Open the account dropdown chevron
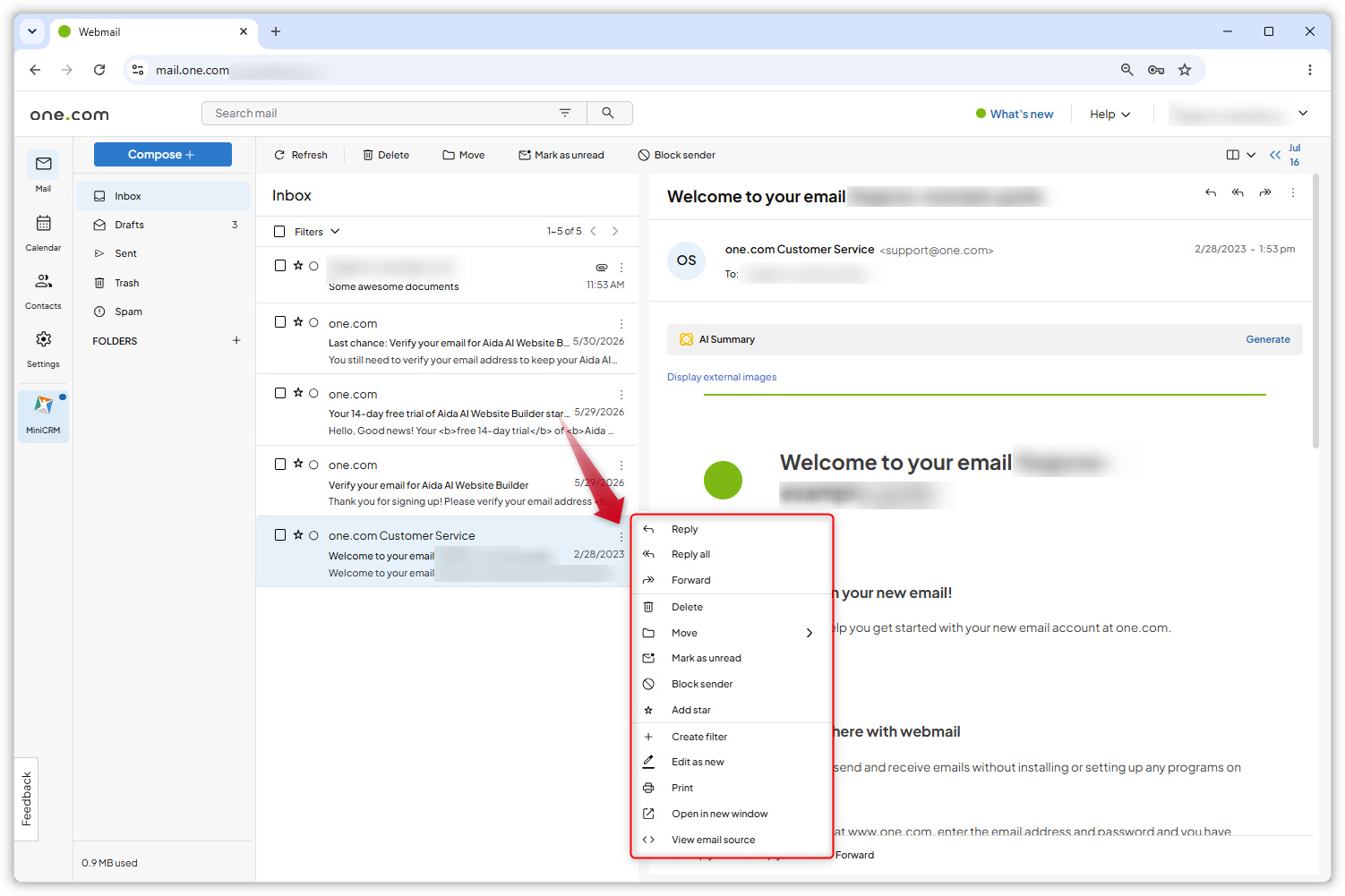Viewport: 1345px width, 896px height. click(x=1303, y=113)
